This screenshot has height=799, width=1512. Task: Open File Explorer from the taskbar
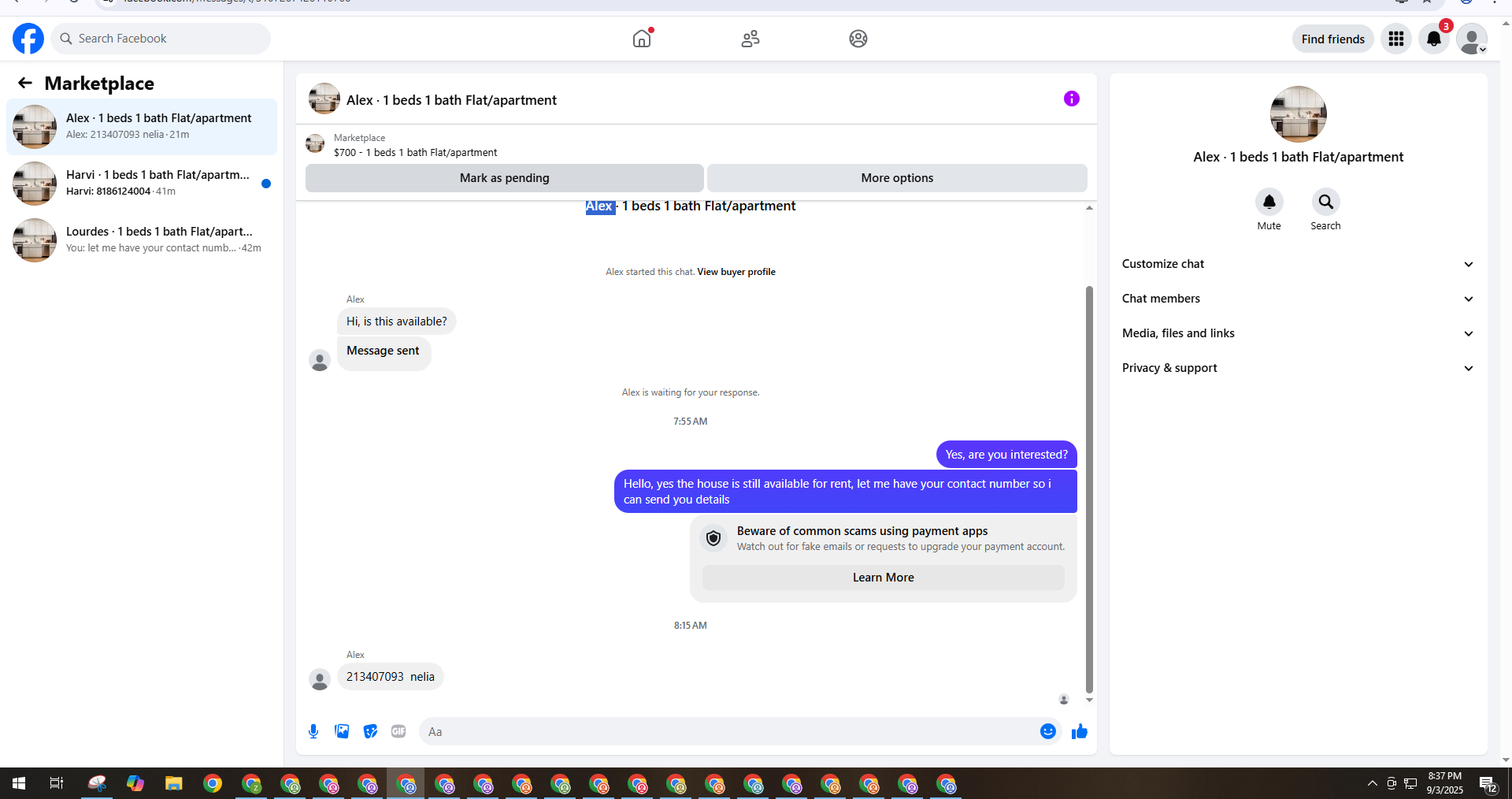[174, 783]
